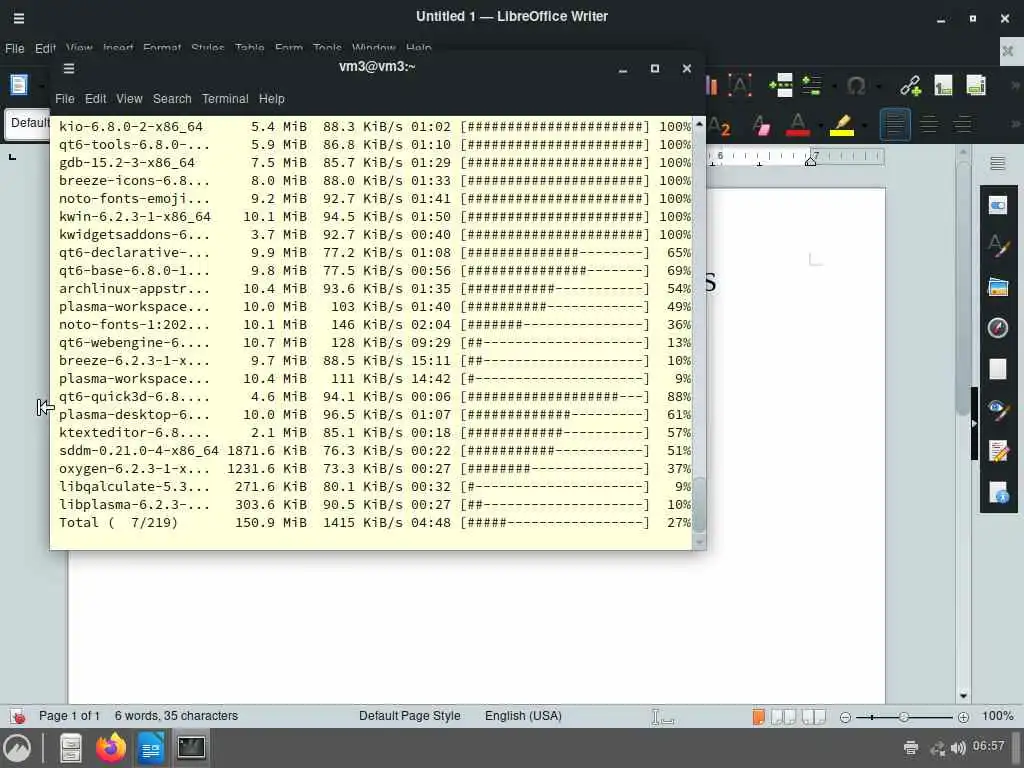
Task: Expand the hidden formatting toolbar items chevron
Action: click(x=1016, y=124)
